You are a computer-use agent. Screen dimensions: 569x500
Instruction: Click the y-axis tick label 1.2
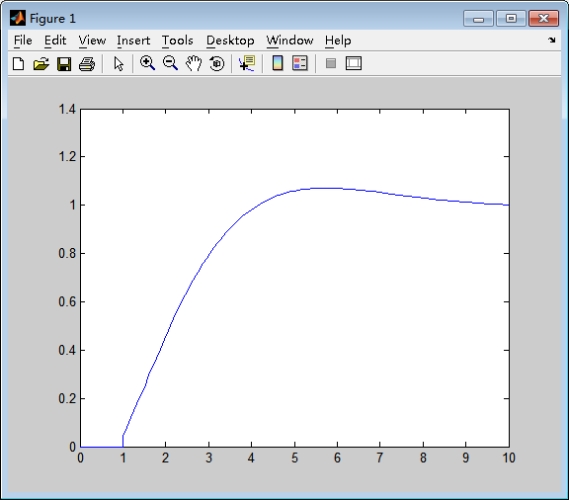[x=67, y=156]
